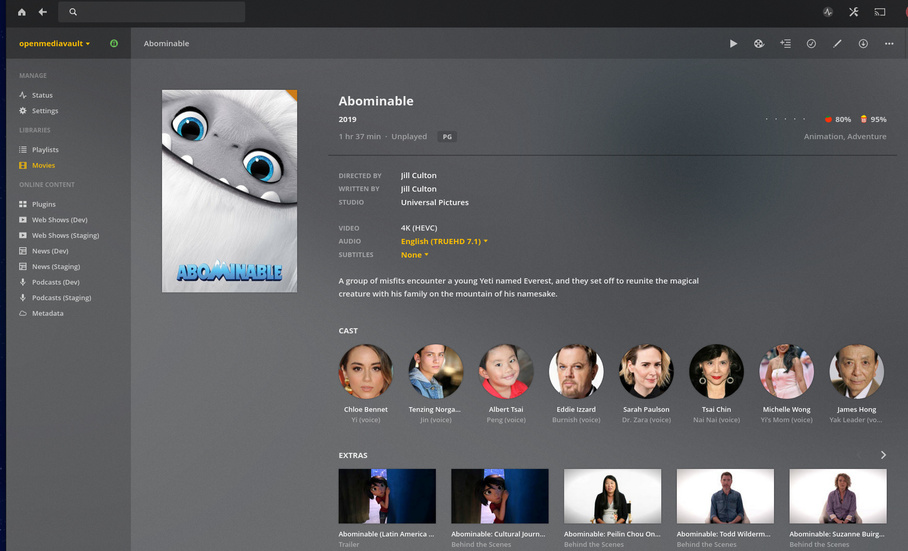
Task: Focus the search field in the top bar
Action: tap(152, 12)
